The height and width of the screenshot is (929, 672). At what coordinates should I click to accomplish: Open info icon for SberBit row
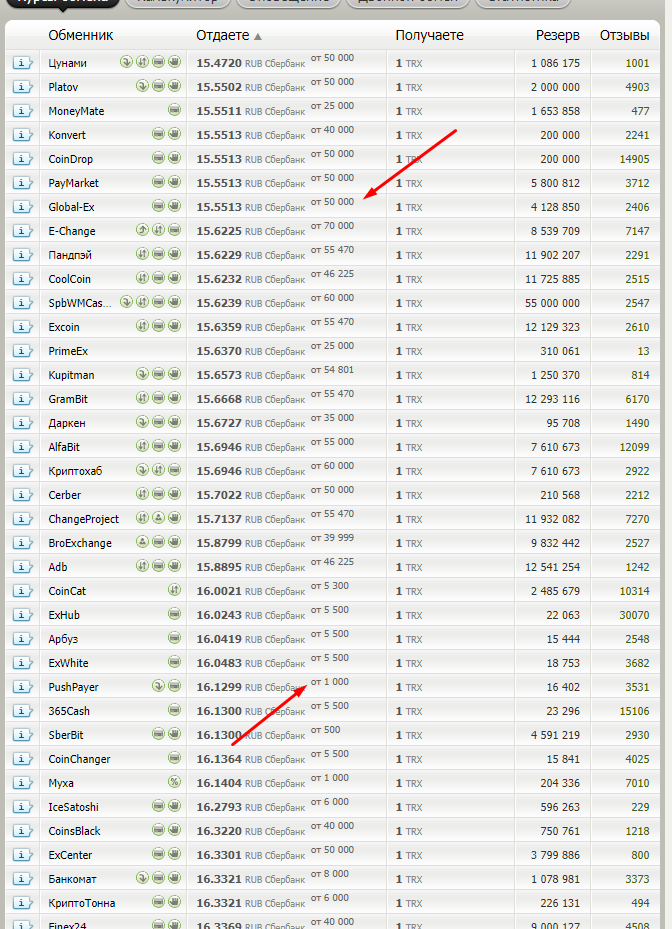pyautogui.click(x=23, y=735)
